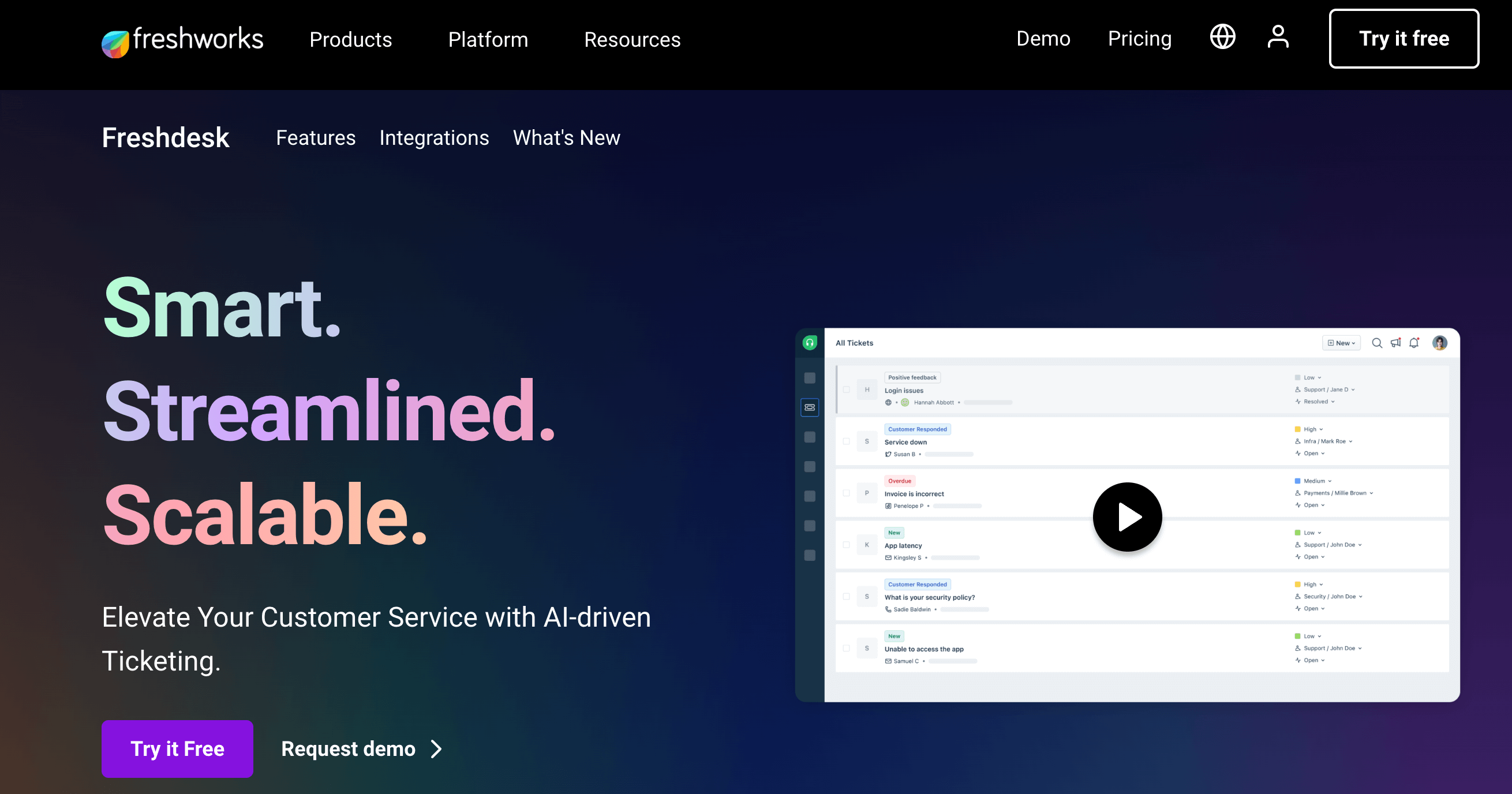
Task: Click the Demo link in the top bar
Action: (1043, 38)
